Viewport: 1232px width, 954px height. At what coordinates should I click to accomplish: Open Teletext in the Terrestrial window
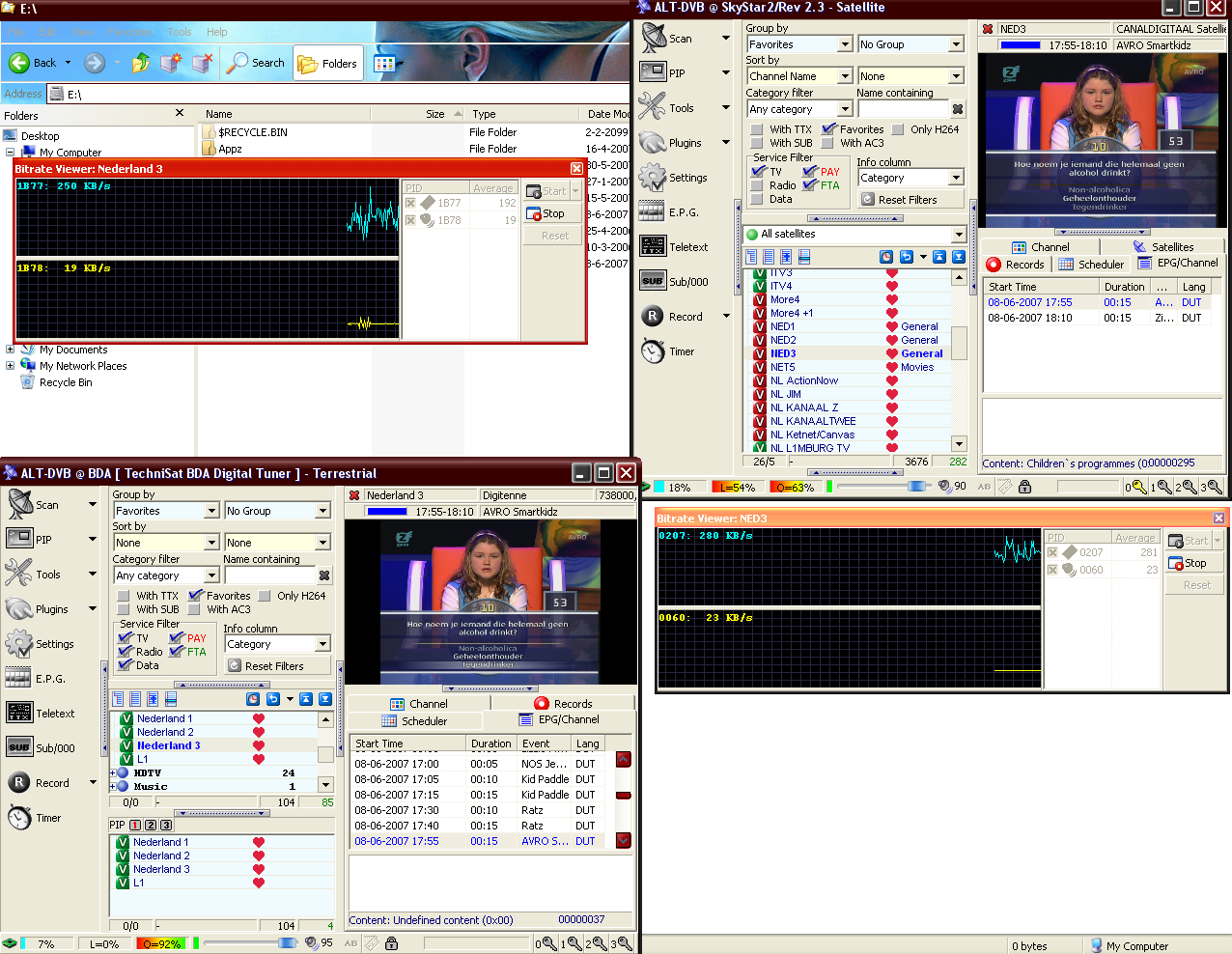(19, 713)
